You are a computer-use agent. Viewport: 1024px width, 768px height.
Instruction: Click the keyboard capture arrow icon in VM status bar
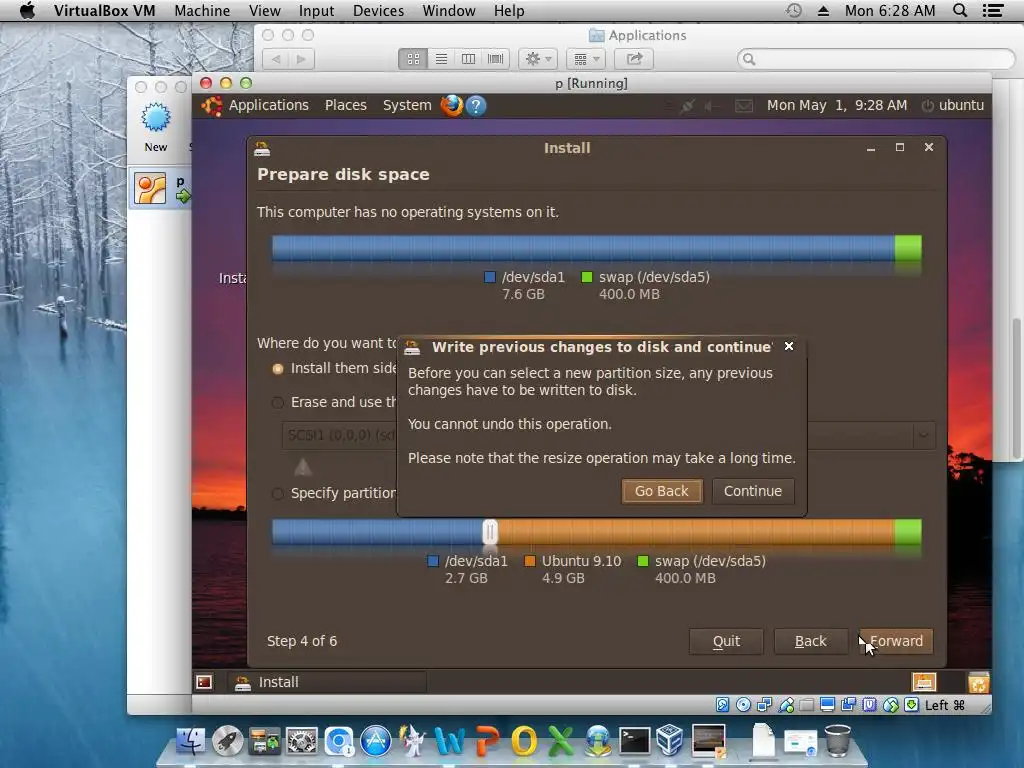(x=912, y=705)
